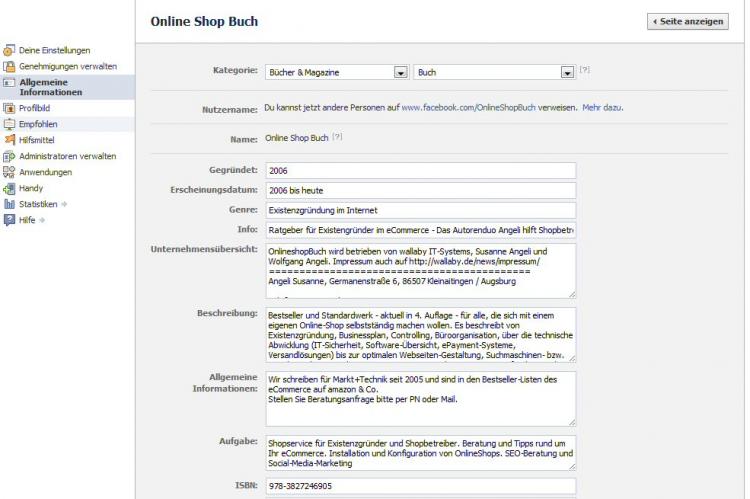The image size is (750, 499).
Task: Click the help marker next to Name
Action: point(337,137)
